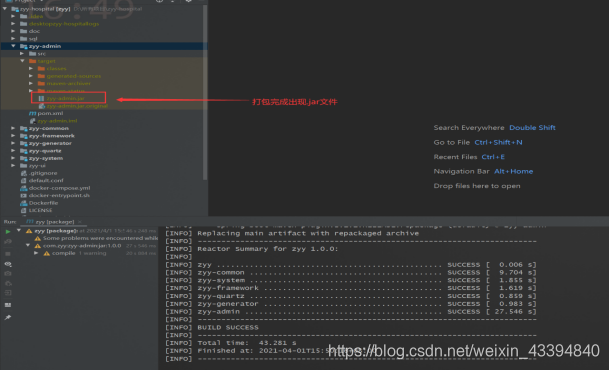Expand the zyy-quartz module
This screenshot has width=610, height=370.
13,151
